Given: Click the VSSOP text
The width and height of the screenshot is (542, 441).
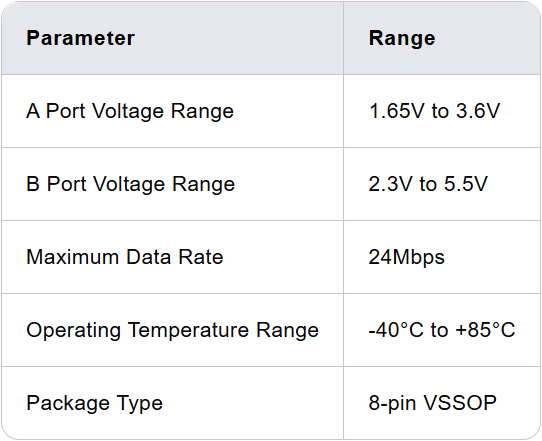Looking at the screenshot, I should pos(460,403).
